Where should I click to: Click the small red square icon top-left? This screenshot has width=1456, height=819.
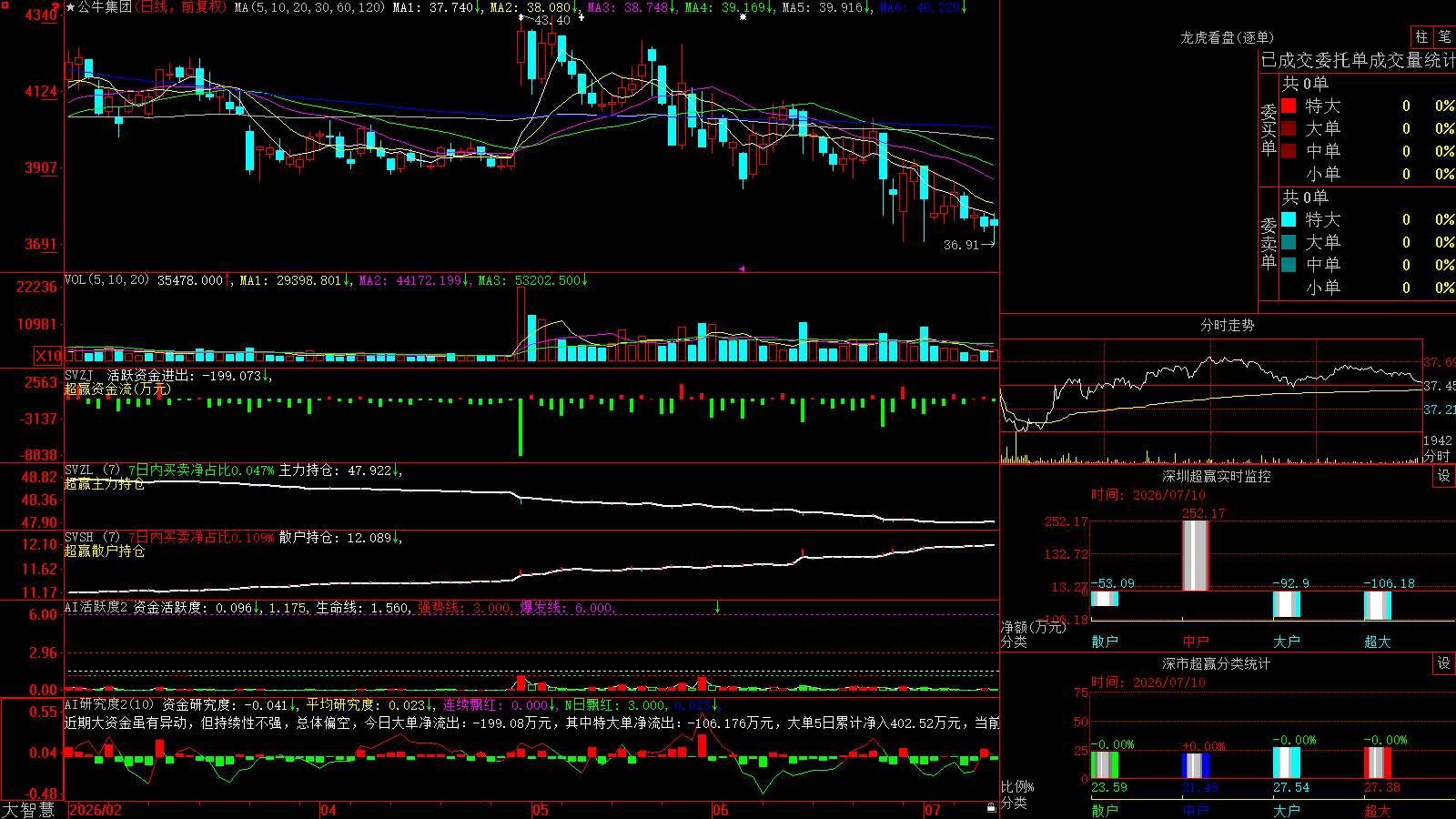point(4,4)
